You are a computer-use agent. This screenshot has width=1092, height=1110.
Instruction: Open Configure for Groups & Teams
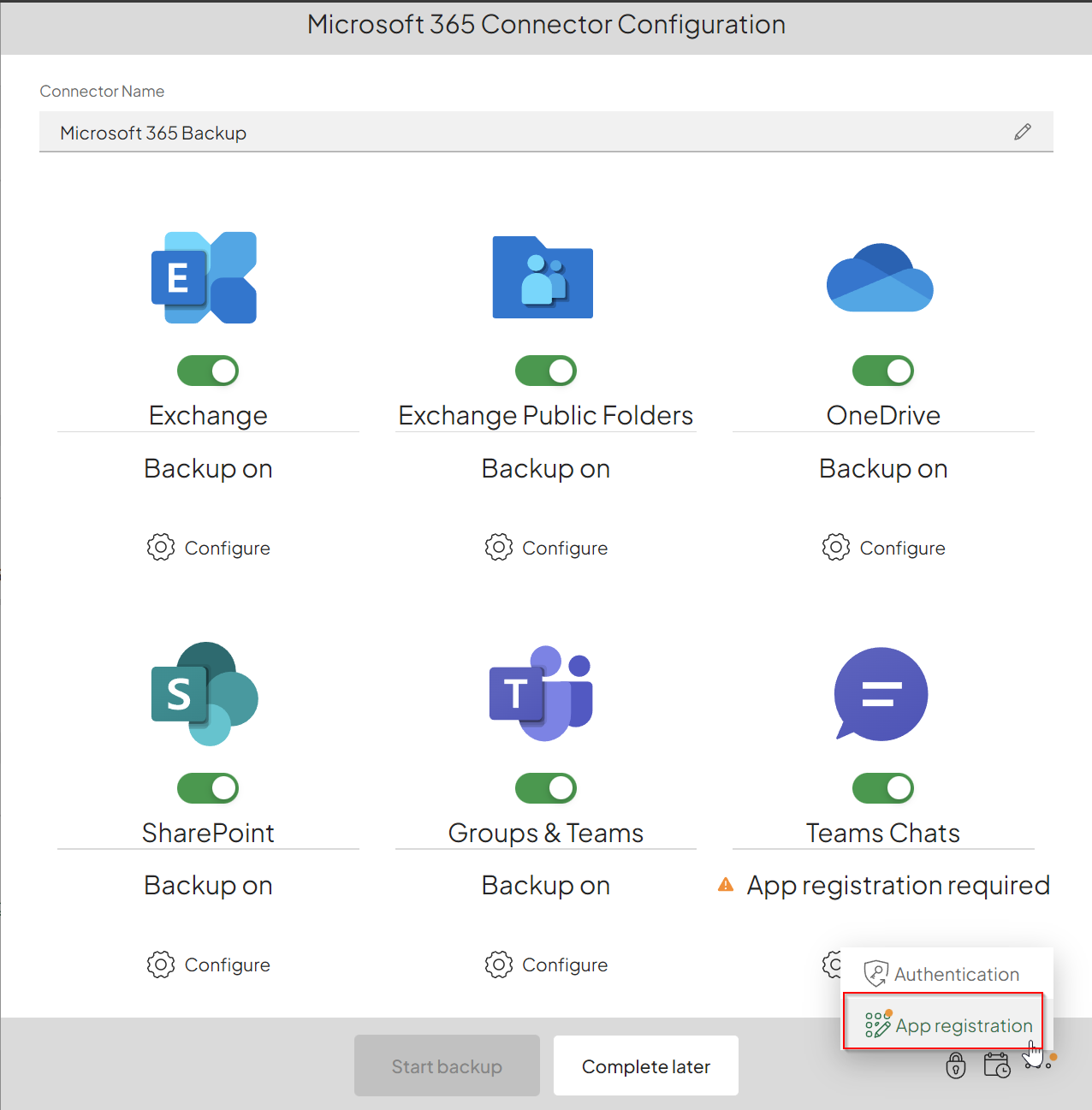(546, 965)
